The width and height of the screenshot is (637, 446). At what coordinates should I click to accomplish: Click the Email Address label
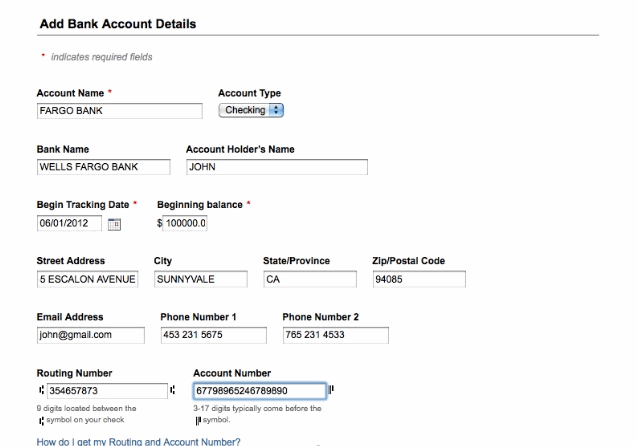click(70, 317)
